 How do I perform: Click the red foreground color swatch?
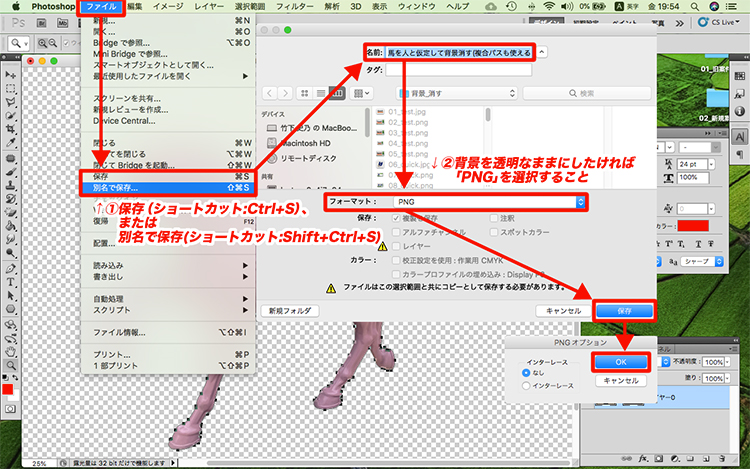click(x=8, y=389)
